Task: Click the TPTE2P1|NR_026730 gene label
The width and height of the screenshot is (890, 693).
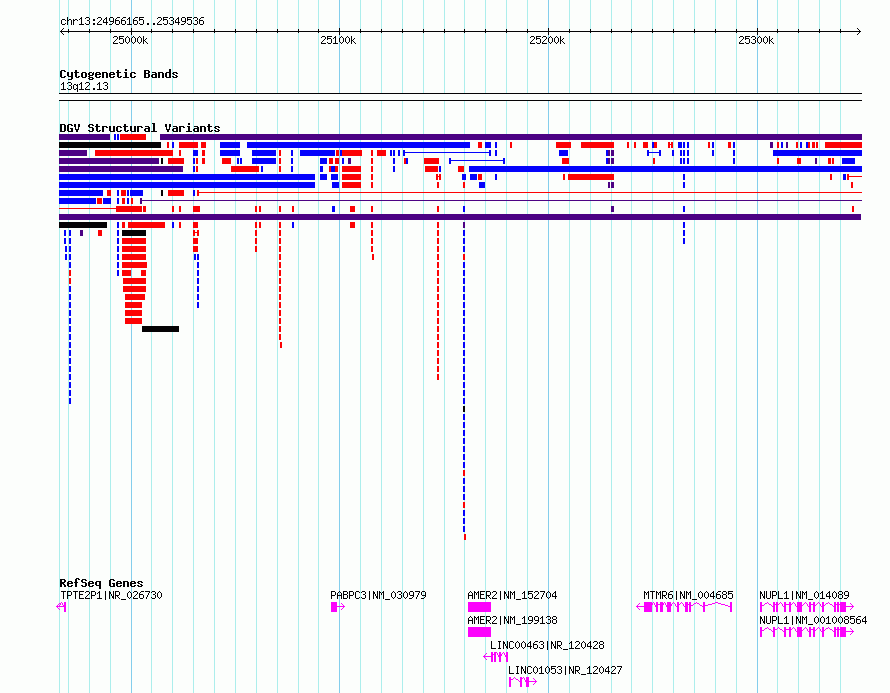Action: click(x=111, y=595)
